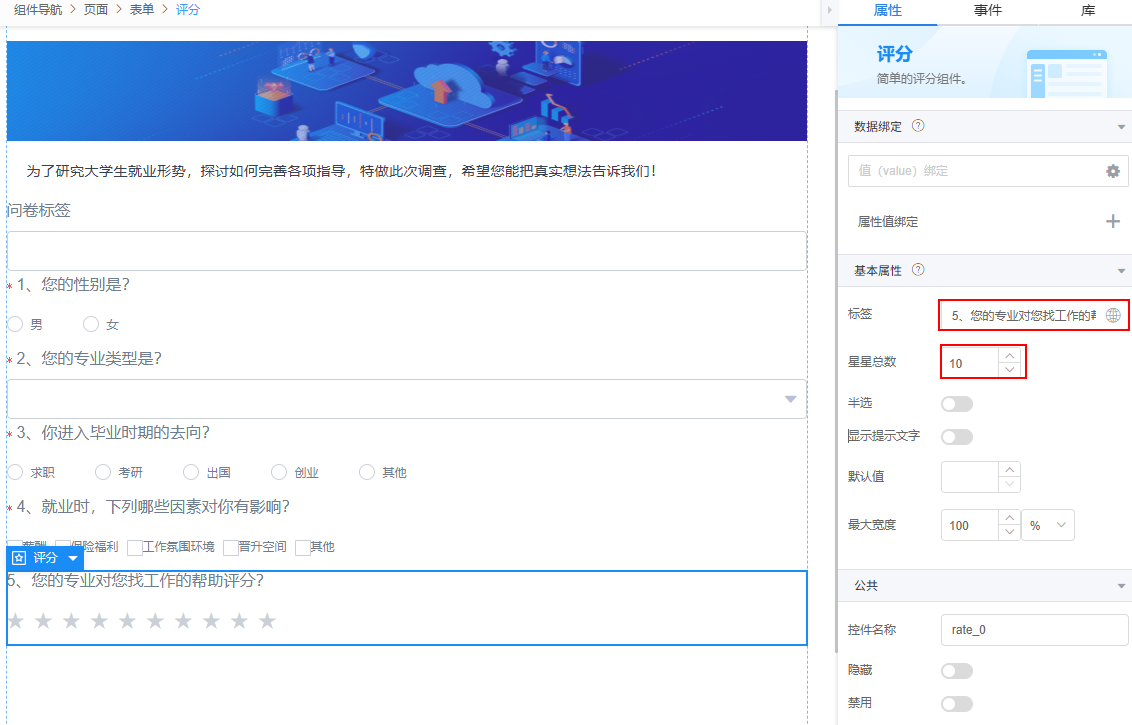Image resolution: width=1132 pixels, height=725 pixels.
Task: Increase the 星星总数 value
Action: 1009,355
